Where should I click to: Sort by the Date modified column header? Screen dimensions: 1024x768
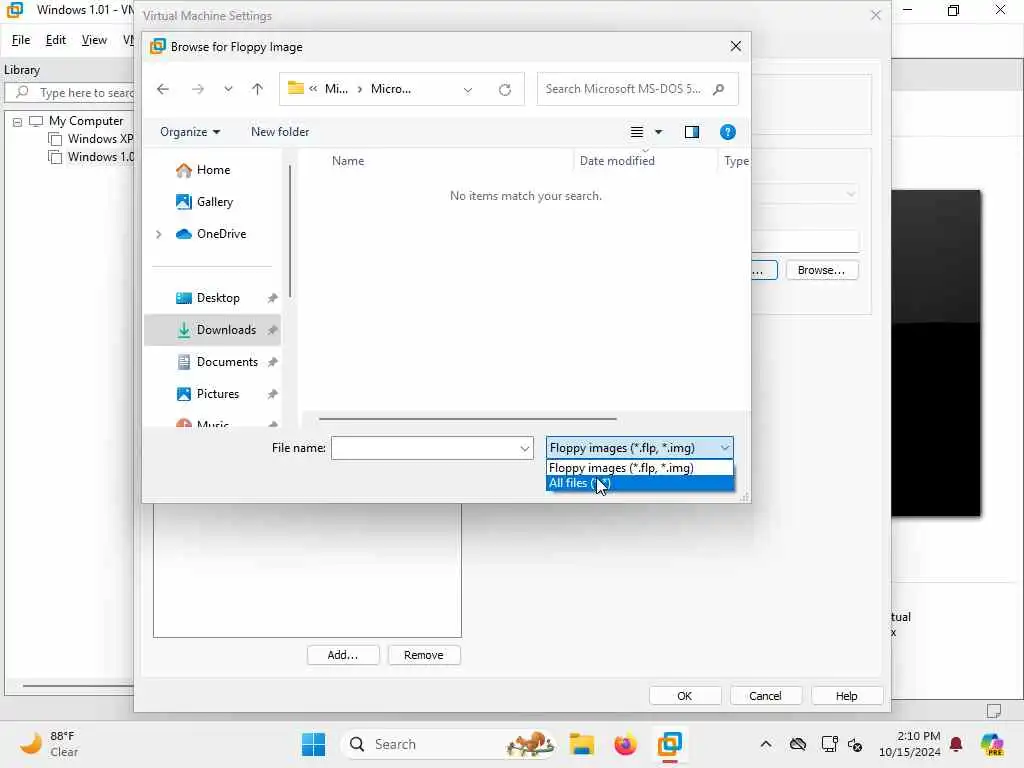(x=617, y=161)
